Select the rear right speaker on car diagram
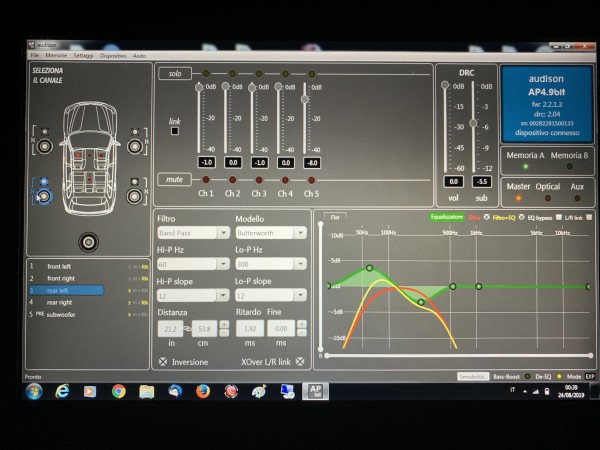 [134, 196]
